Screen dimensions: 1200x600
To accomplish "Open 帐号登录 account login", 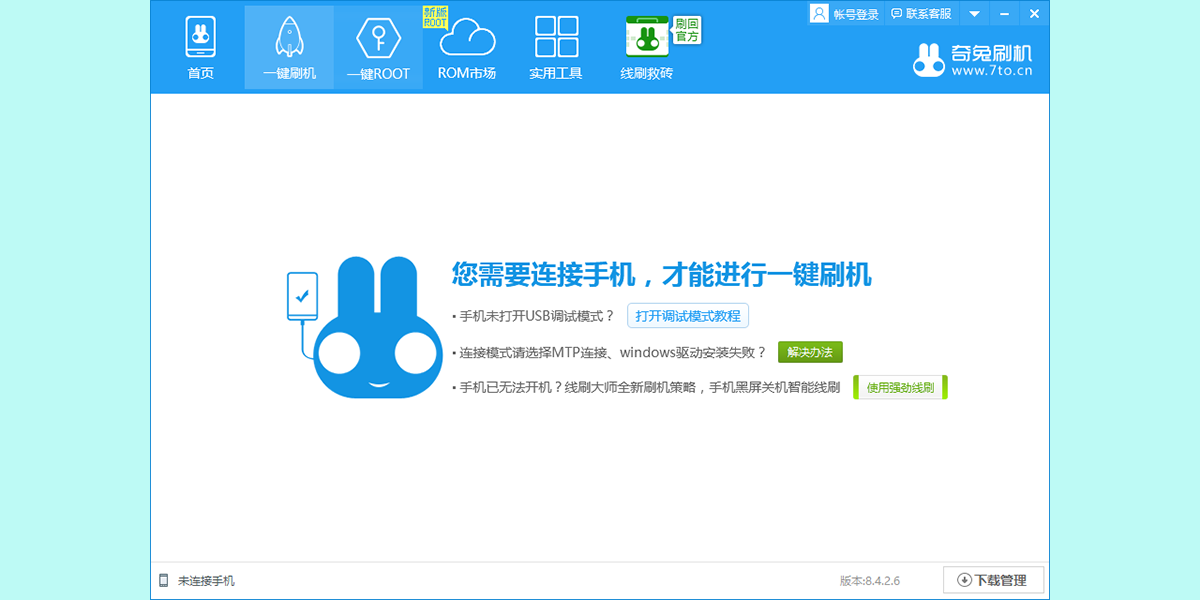I will [x=846, y=14].
